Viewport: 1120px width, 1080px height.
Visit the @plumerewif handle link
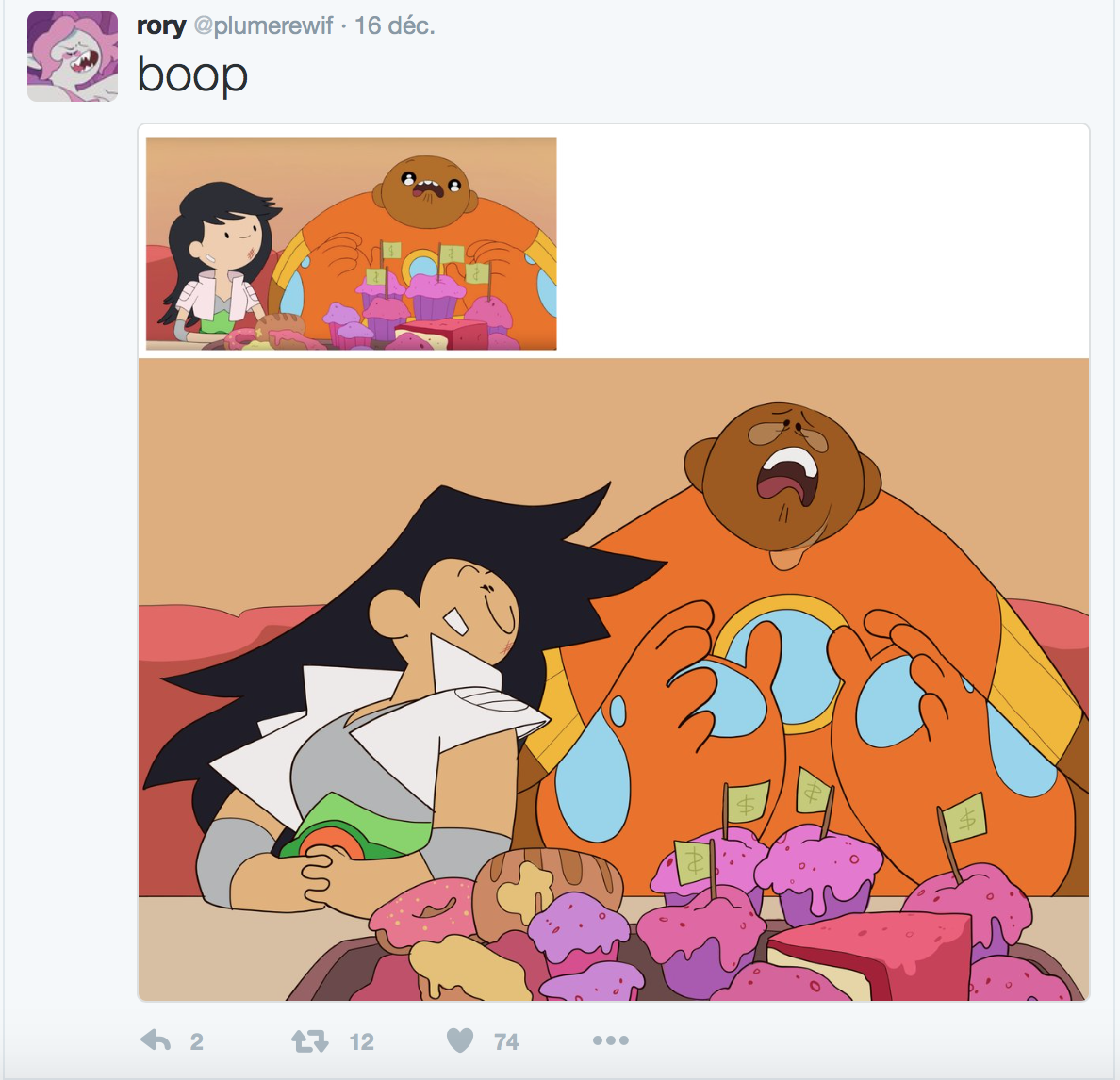[264, 26]
